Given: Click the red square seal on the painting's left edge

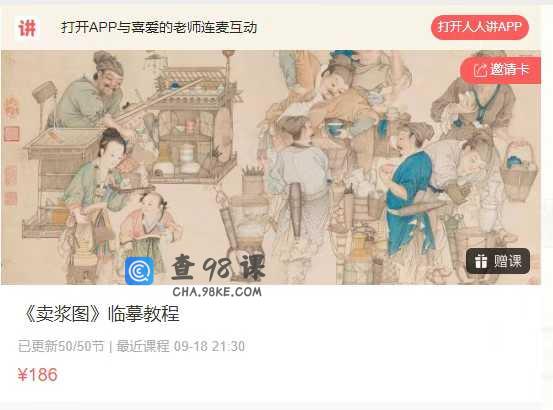Looking at the screenshot, I should click(11, 134).
